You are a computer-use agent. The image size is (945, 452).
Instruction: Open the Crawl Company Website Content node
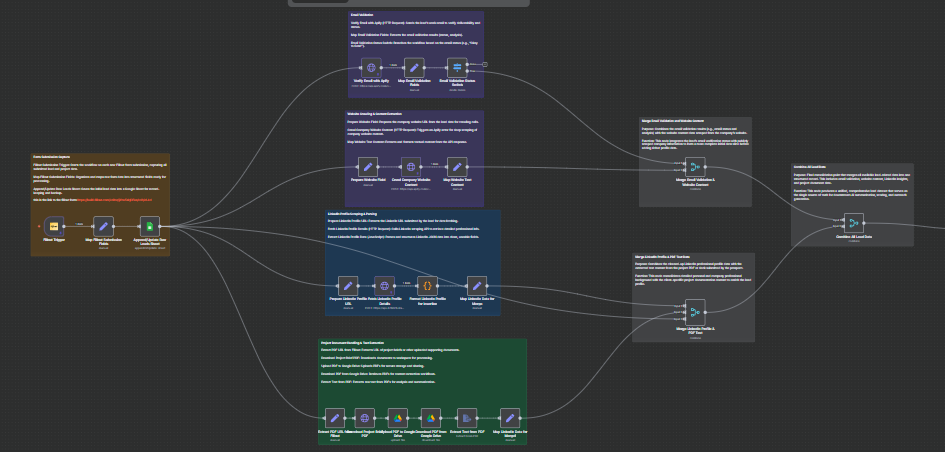click(411, 167)
